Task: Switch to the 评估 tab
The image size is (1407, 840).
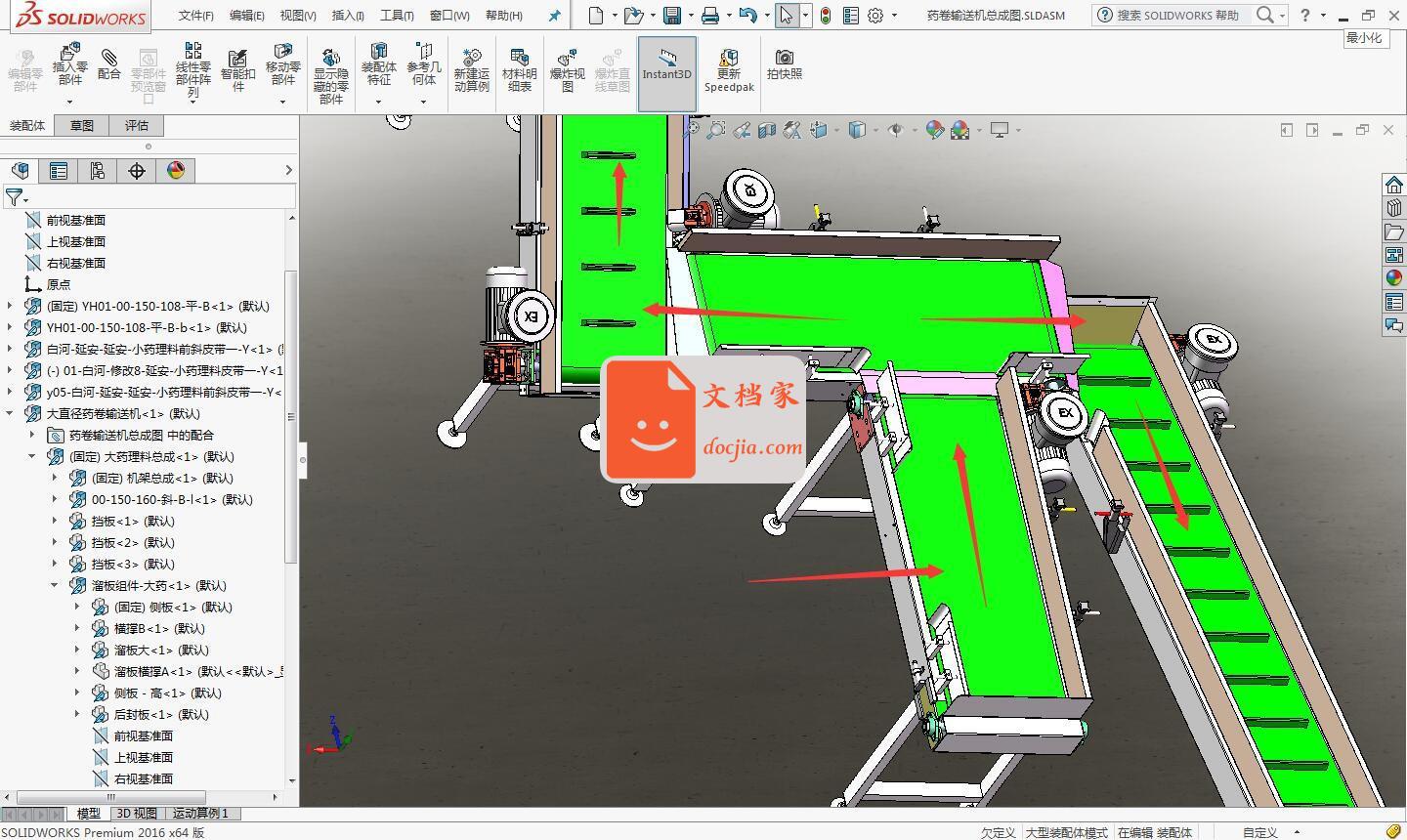Action: point(137,125)
